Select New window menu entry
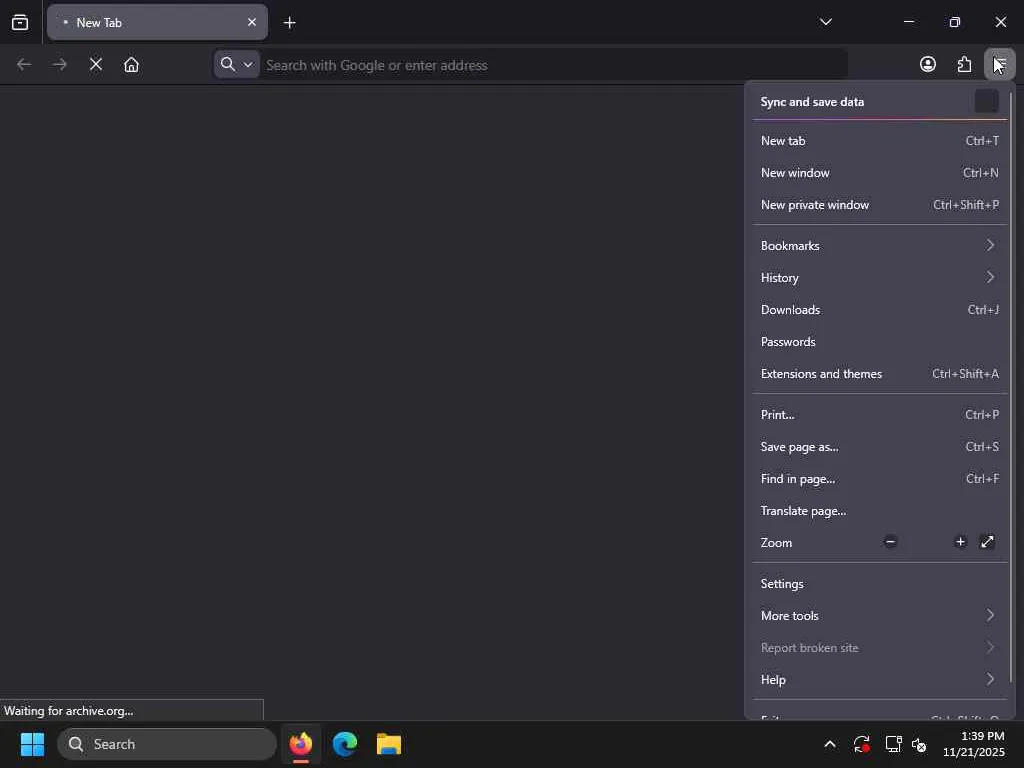 pos(879,173)
